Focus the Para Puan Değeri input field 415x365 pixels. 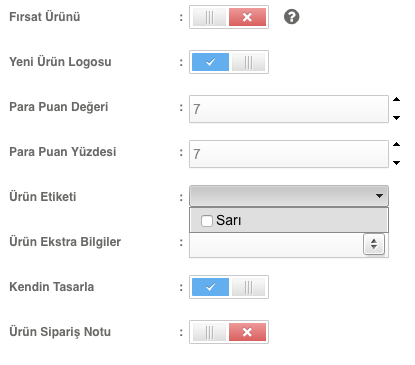289,109
